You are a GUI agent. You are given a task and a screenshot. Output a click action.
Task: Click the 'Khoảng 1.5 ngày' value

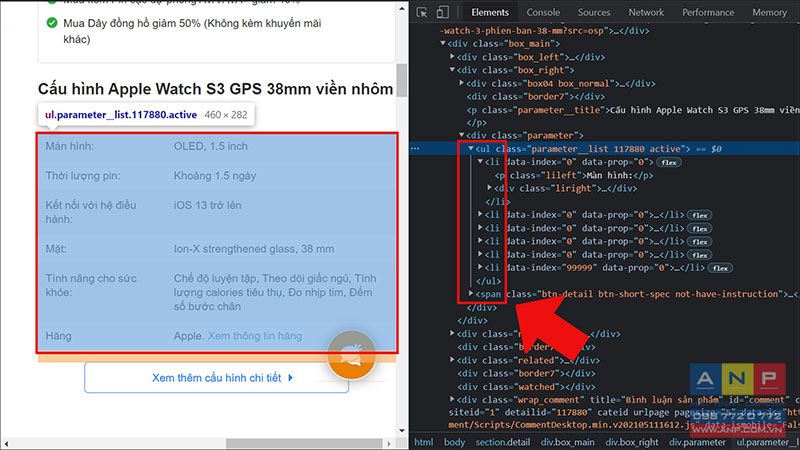[215, 176]
